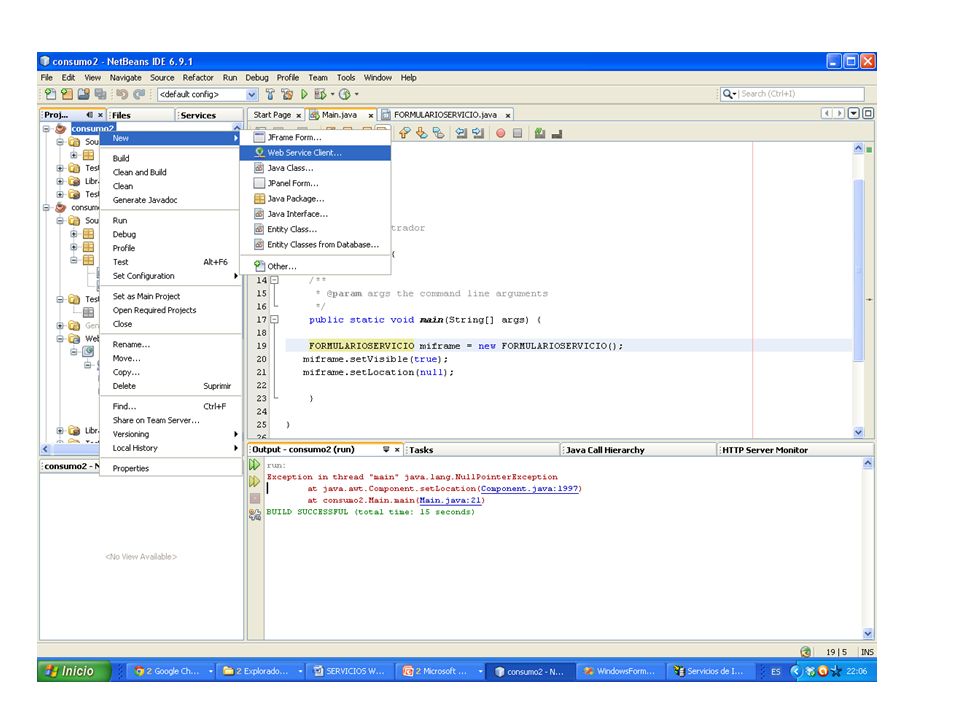Click the Toggle Highlight Search editor icon
Viewport: 960px width, 720px height.
pyautogui.click(x=438, y=133)
